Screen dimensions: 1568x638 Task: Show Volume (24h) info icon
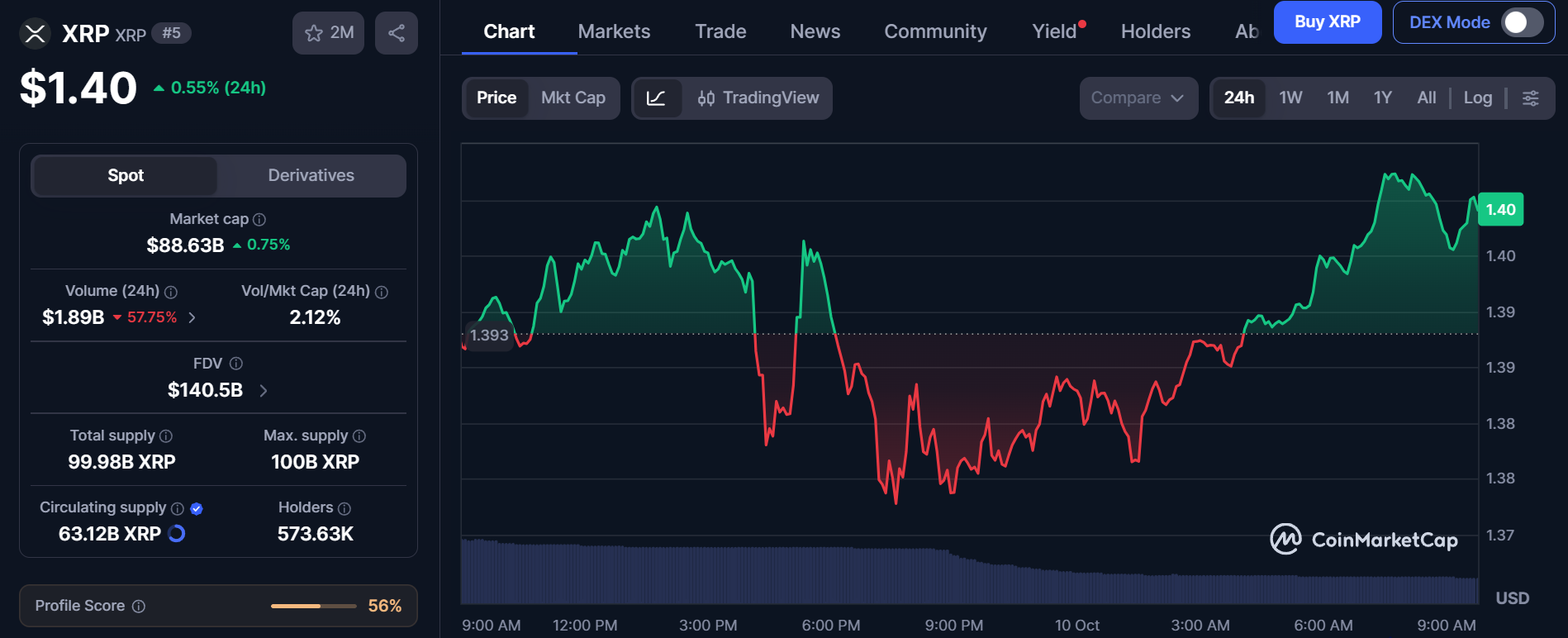click(x=171, y=292)
